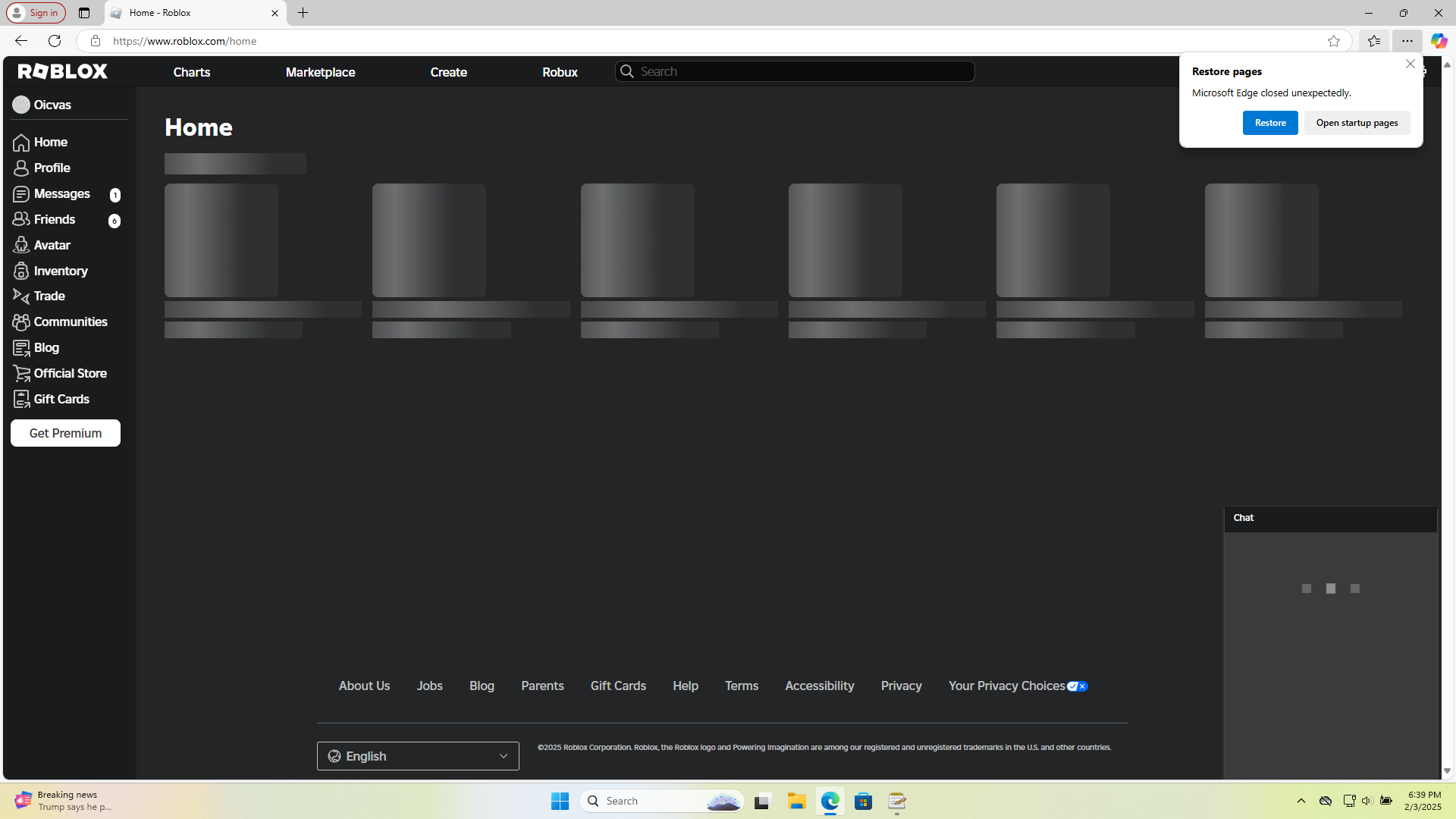Go back to the previous page

[x=21, y=41]
